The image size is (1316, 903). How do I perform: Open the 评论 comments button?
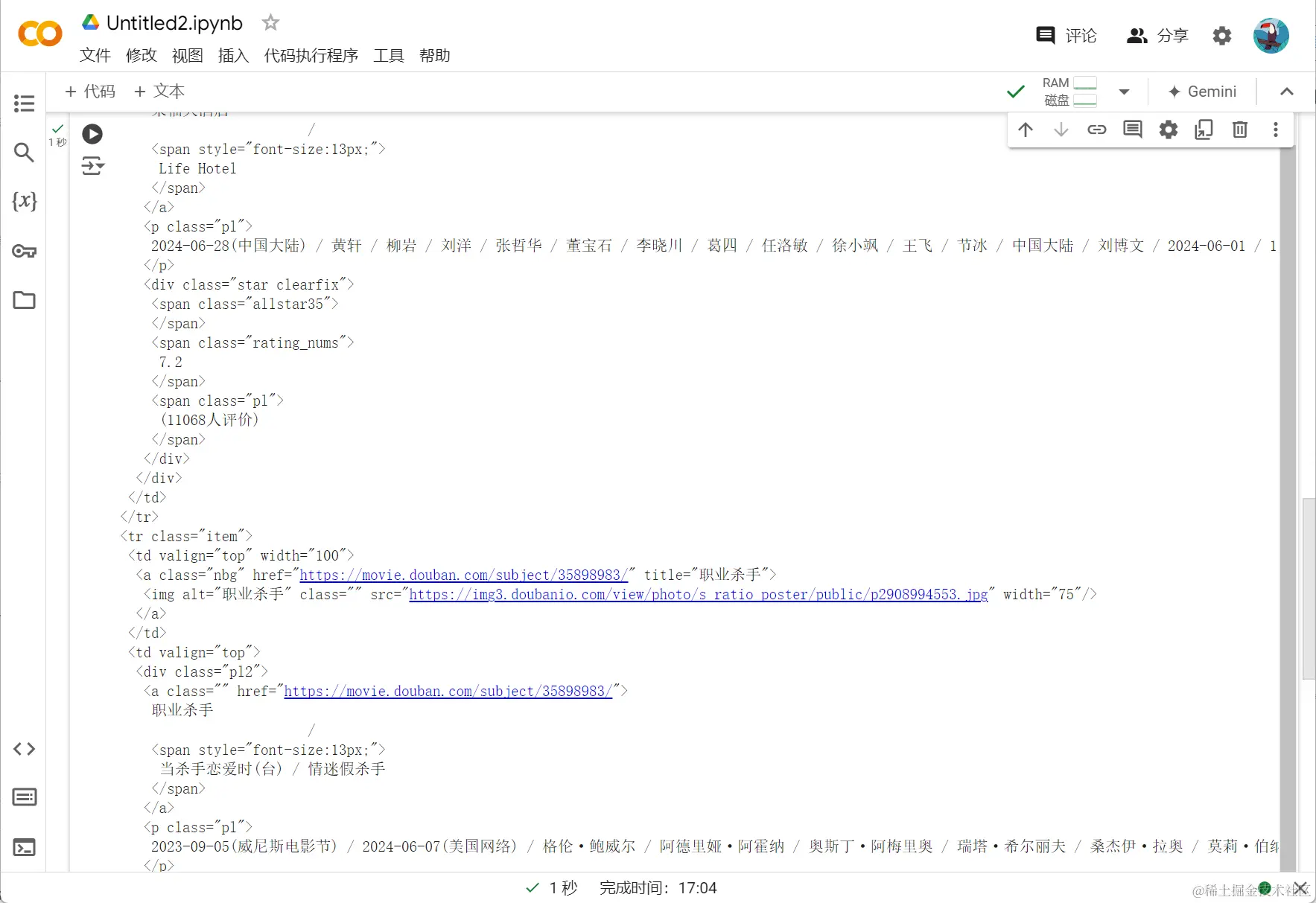(x=1067, y=36)
